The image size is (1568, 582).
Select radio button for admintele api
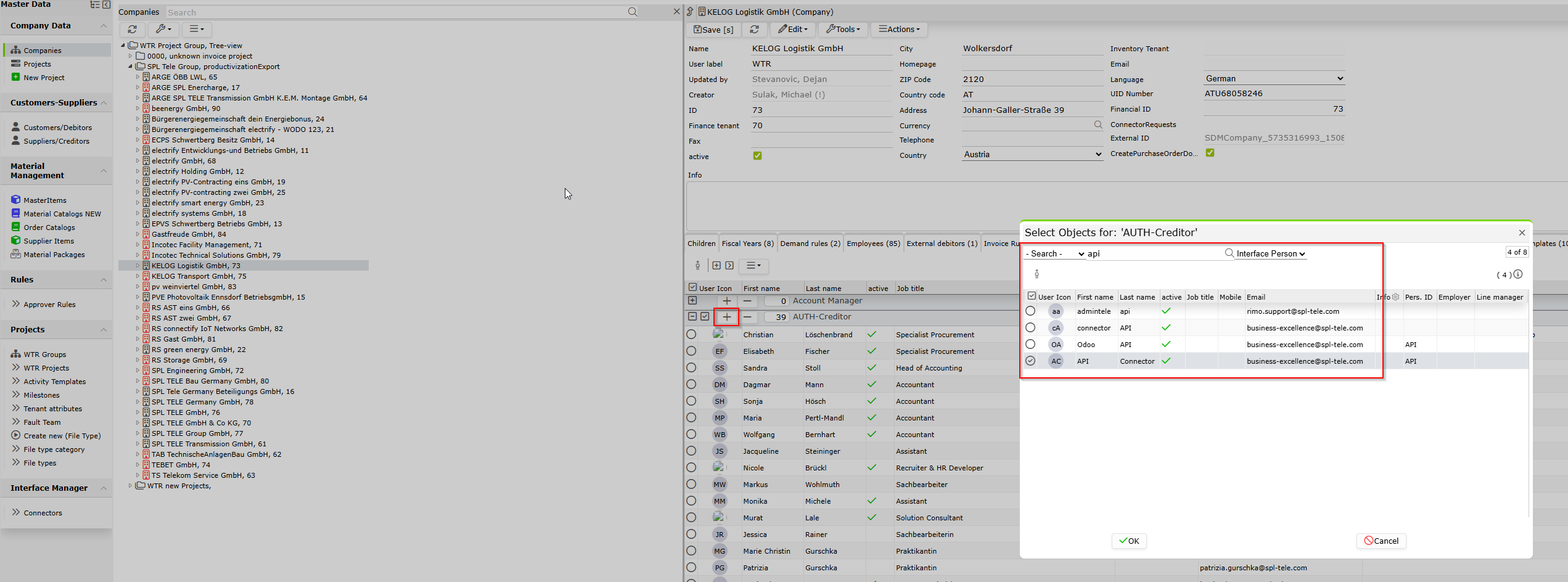click(1030, 311)
